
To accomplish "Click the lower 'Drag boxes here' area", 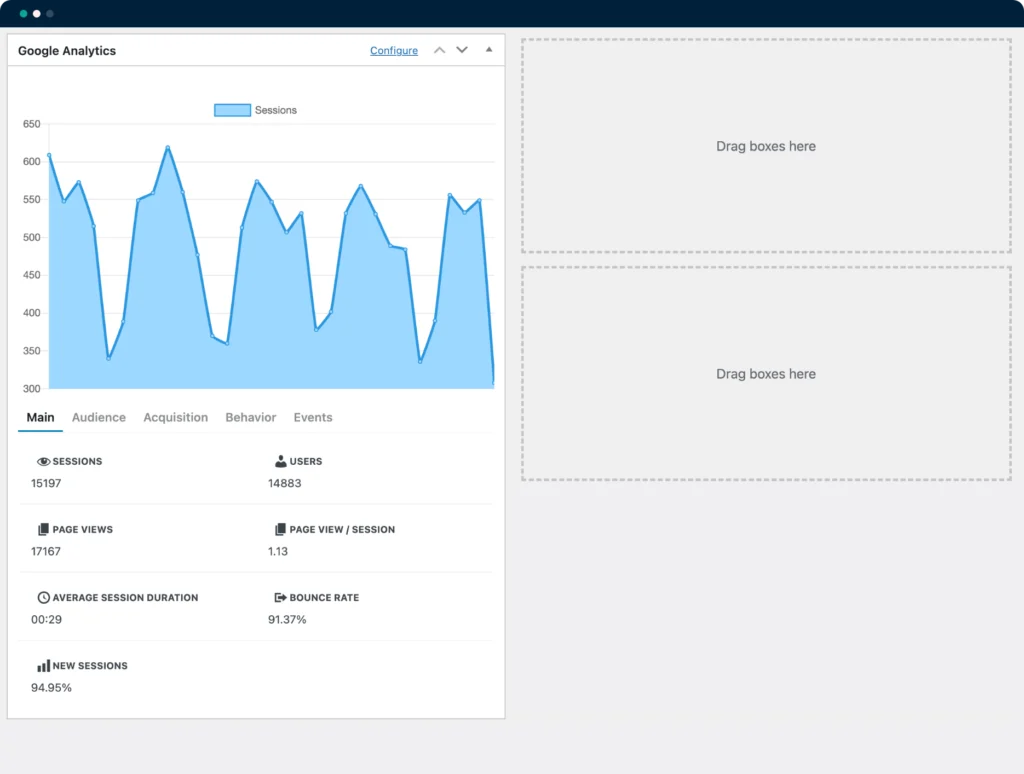I will [x=766, y=374].
